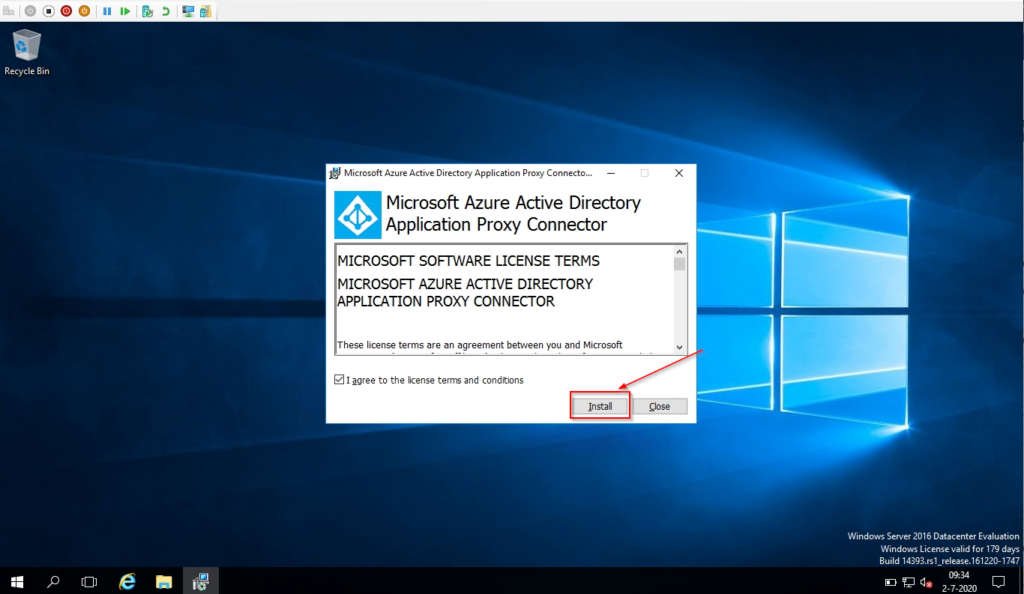Viewport: 1024px width, 594px height.
Task: Open the Windows Start menu
Action: click(17, 581)
